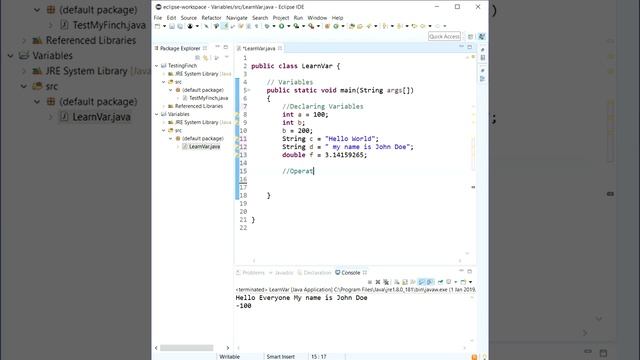Expand Referenced Libraries in the background window
The height and width of the screenshot is (360, 640).
tap(24, 40)
